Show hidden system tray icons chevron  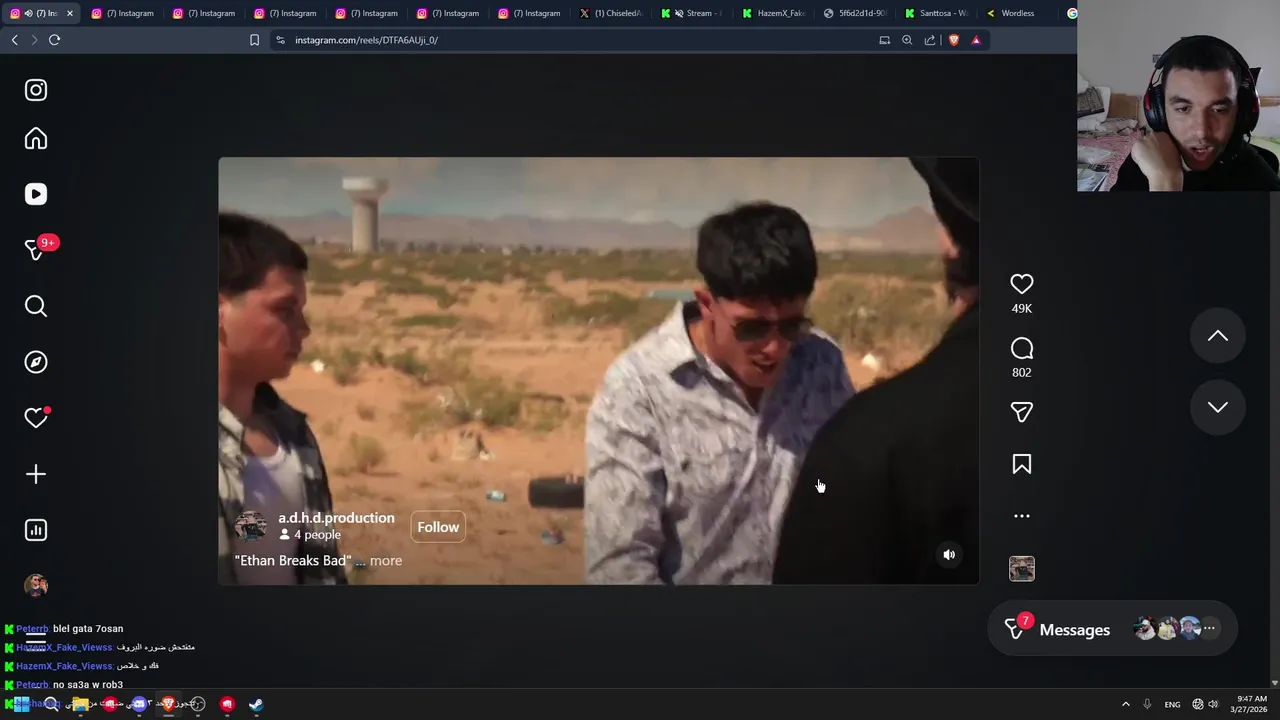pyautogui.click(x=1125, y=704)
